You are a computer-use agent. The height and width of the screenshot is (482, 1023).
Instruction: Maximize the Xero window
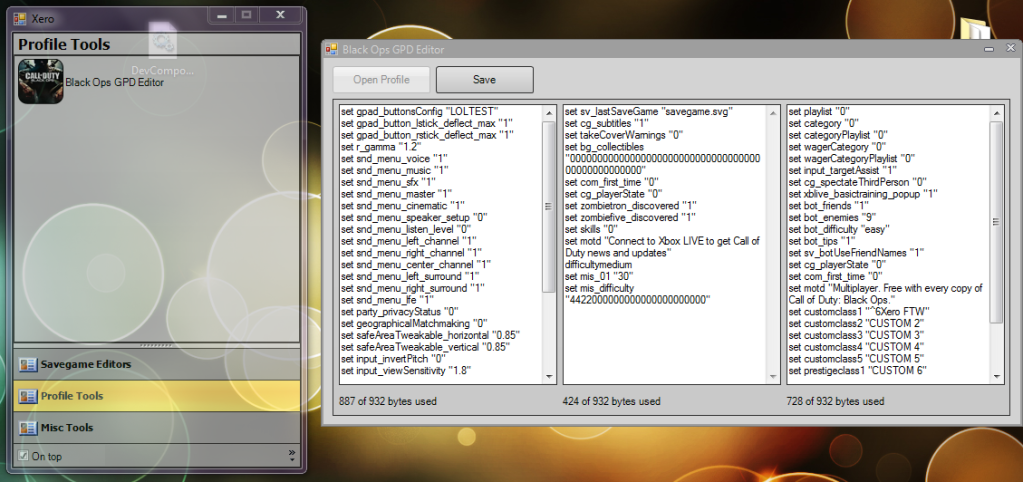[x=246, y=15]
